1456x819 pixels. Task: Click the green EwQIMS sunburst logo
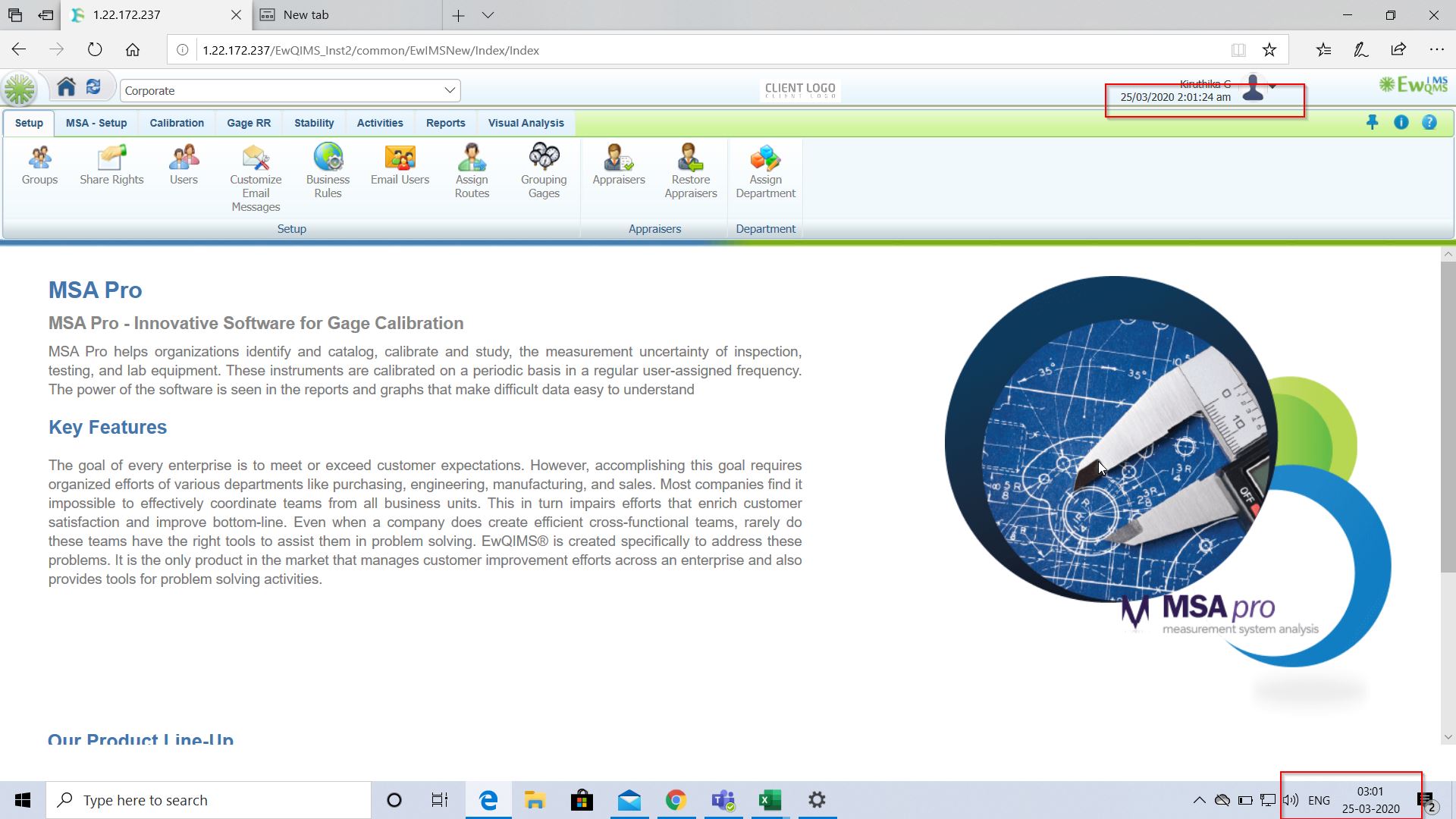point(20,89)
